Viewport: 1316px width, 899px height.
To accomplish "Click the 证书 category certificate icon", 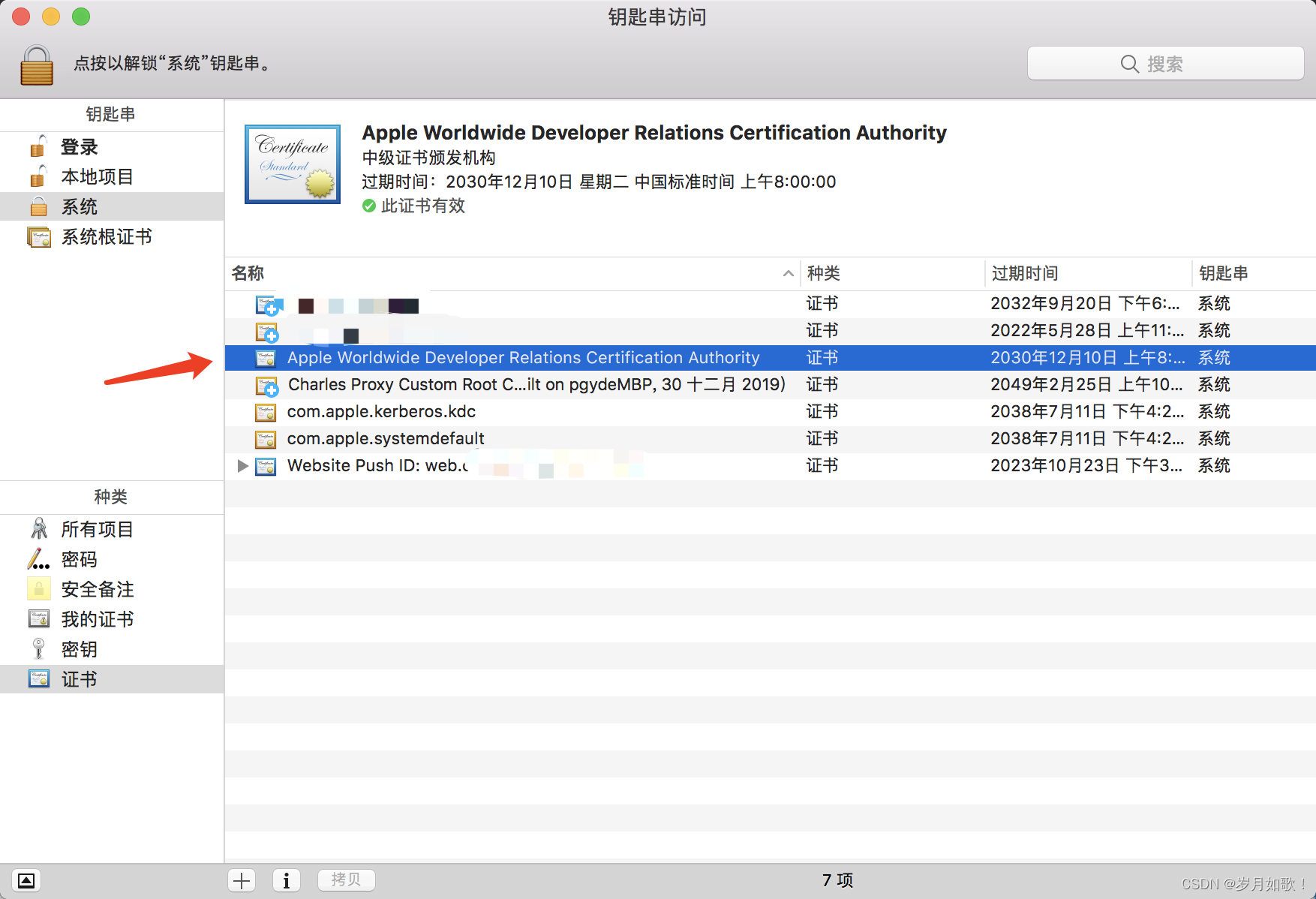I will point(39,679).
